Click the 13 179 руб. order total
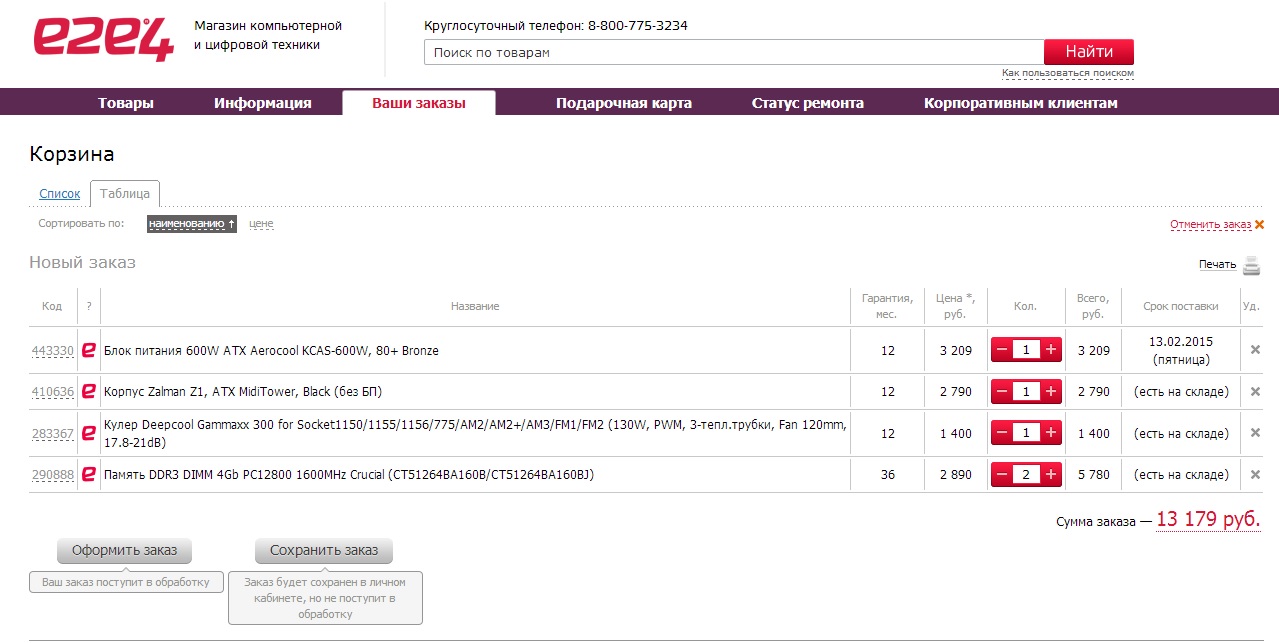Viewport: 1279px width, 643px height. click(x=1208, y=520)
